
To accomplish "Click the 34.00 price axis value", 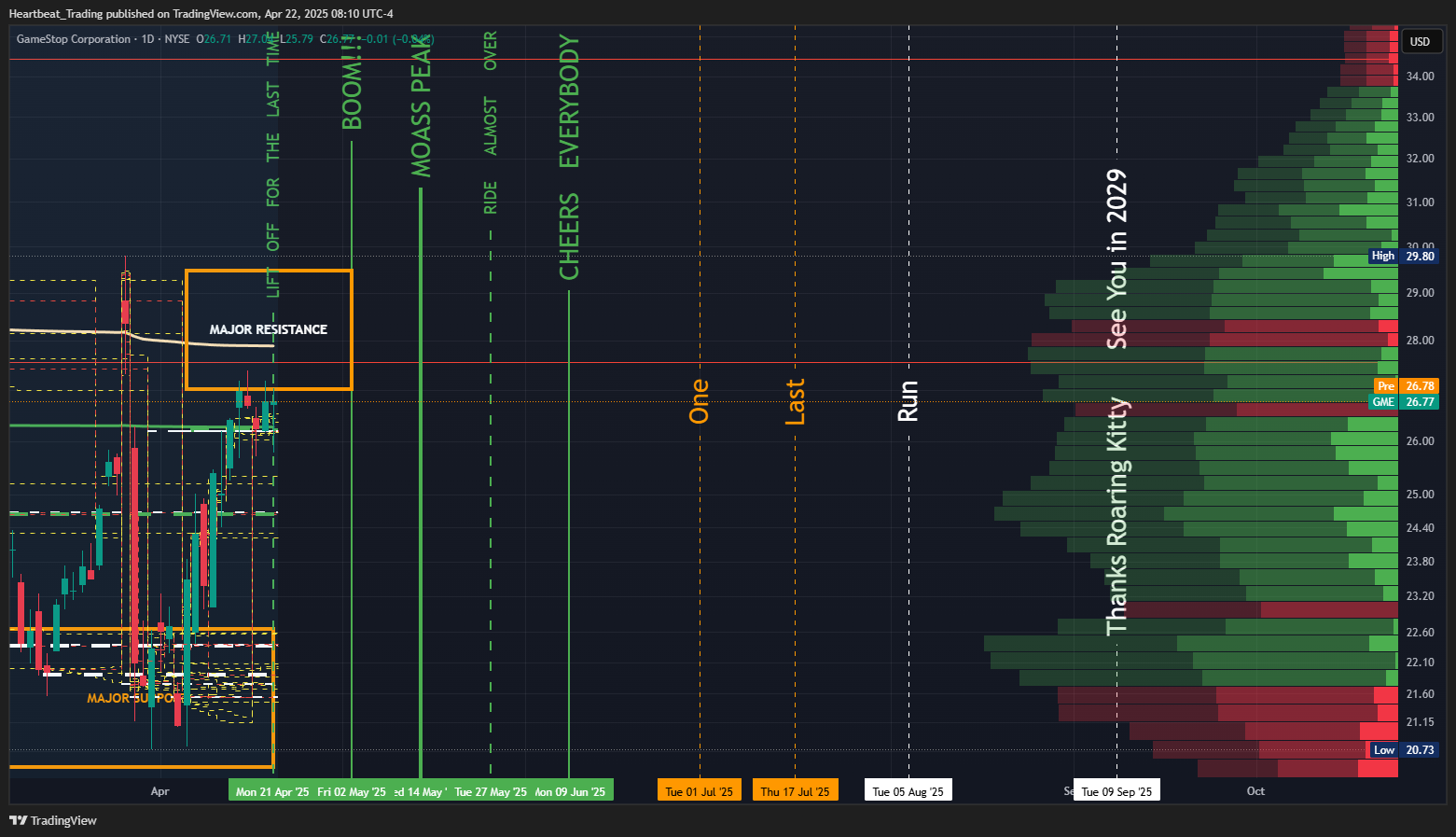I will click(1421, 77).
